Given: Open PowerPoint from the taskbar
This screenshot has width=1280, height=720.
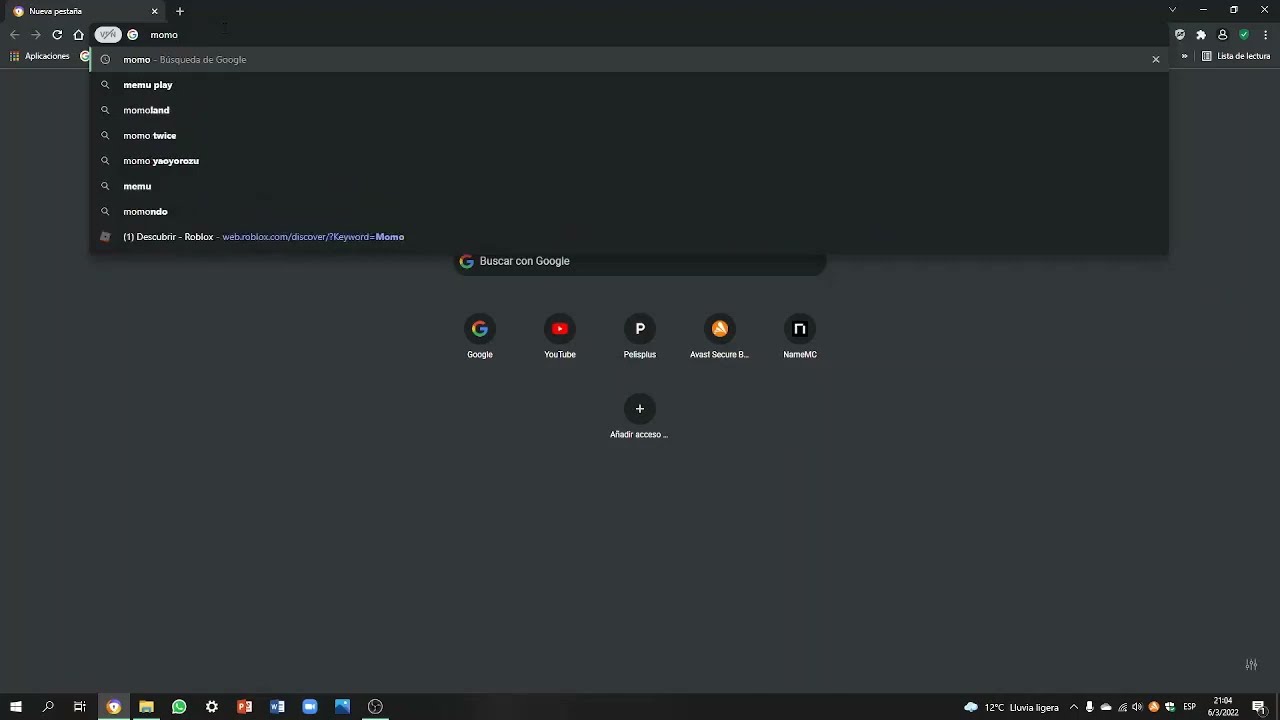Looking at the screenshot, I should point(244,707).
